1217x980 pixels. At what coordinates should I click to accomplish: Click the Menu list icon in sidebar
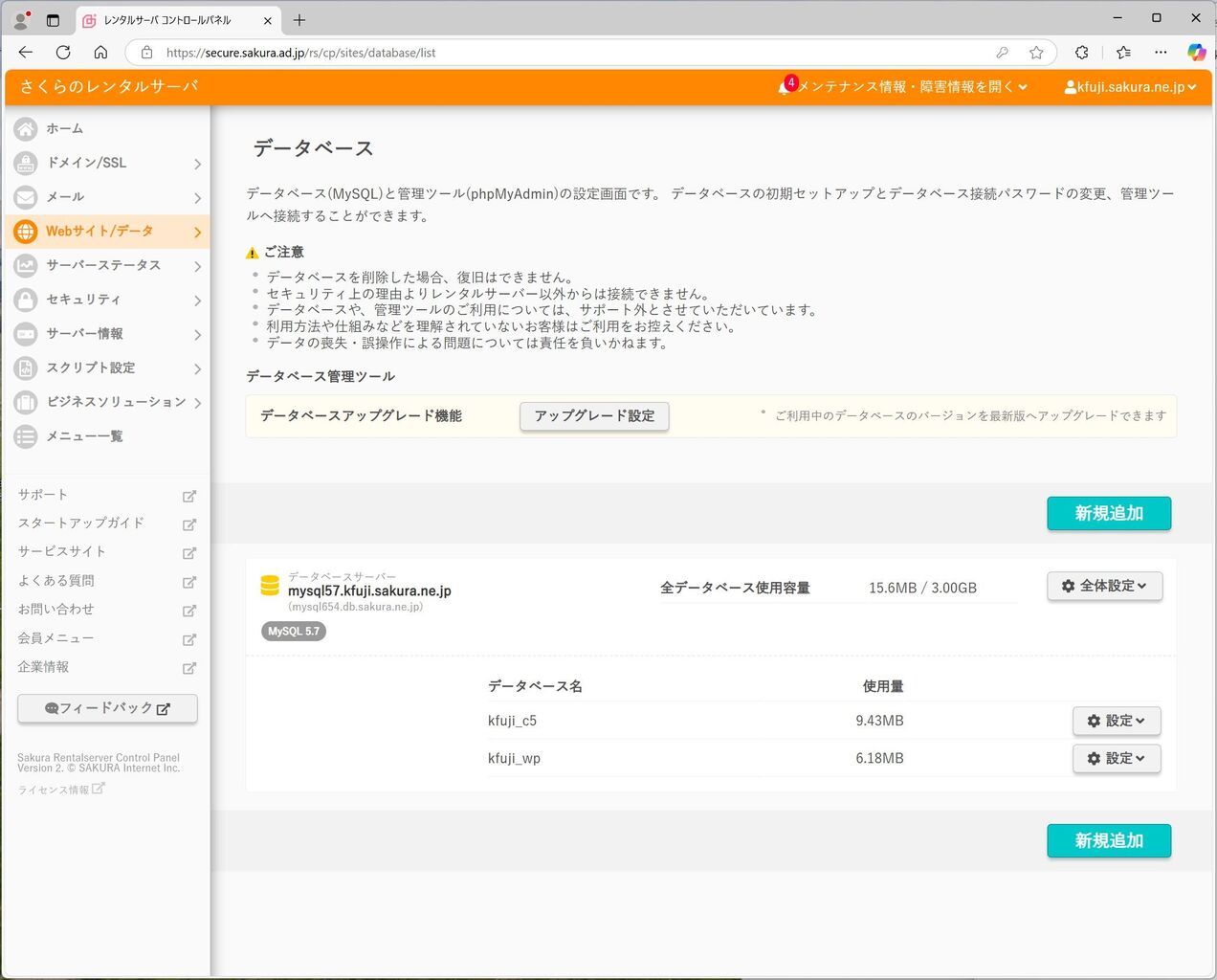tap(26, 436)
